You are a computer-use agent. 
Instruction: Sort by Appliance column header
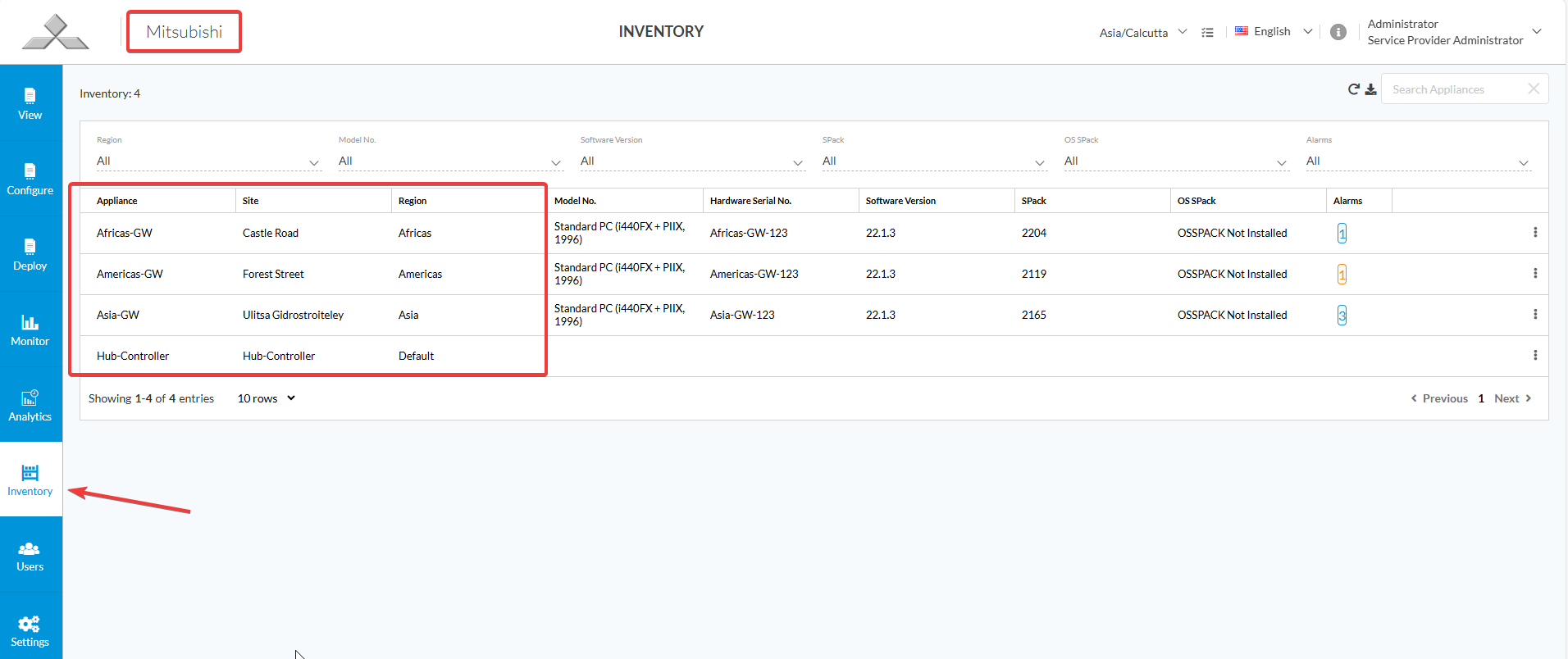pos(117,201)
